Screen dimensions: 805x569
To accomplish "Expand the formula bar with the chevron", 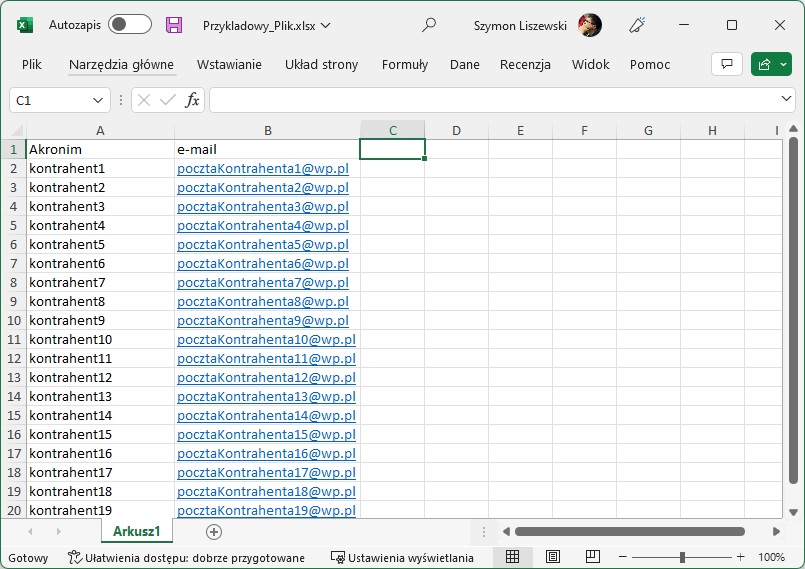I will tap(786, 99).
